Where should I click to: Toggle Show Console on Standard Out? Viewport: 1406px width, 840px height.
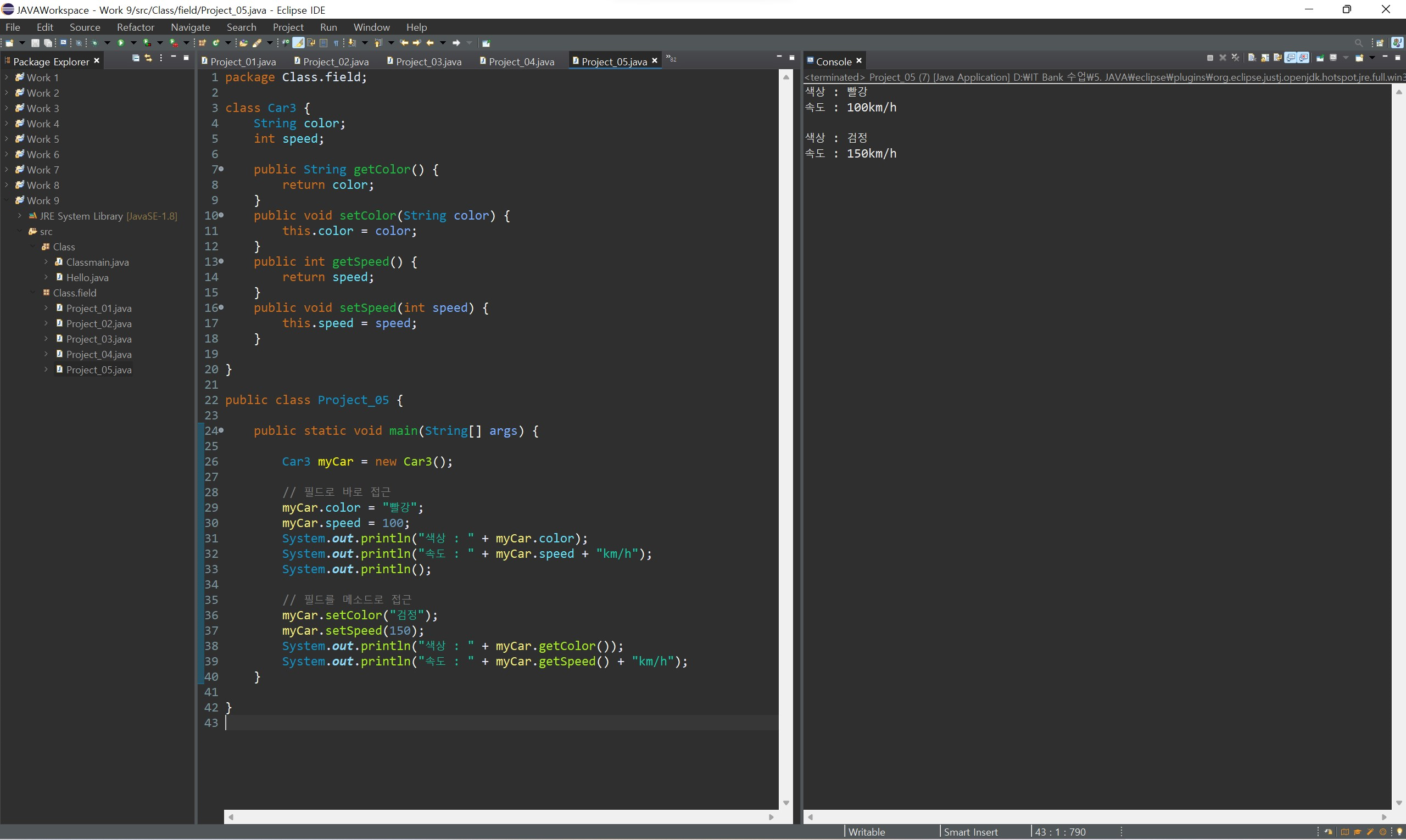click(x=1291, y=58)
